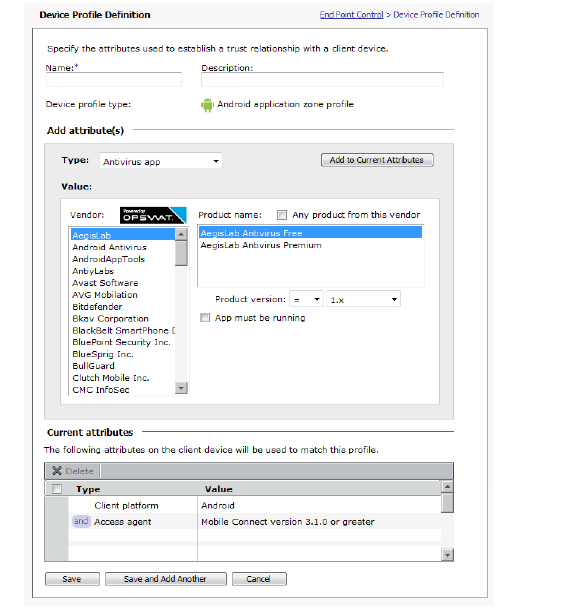Select Avast Software in vendor list
The height and width of the screenshot is (611, 571).
[x=105, y=283]
